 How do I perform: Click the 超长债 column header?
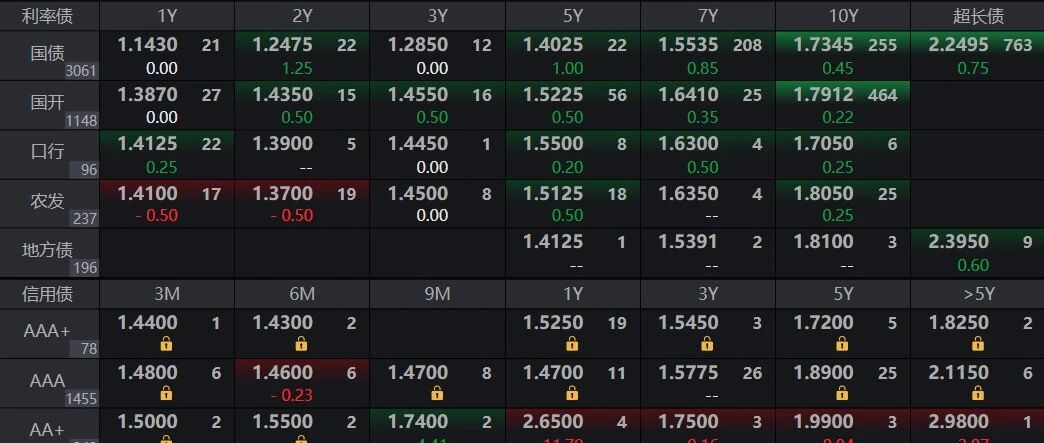tap(977, 15)
